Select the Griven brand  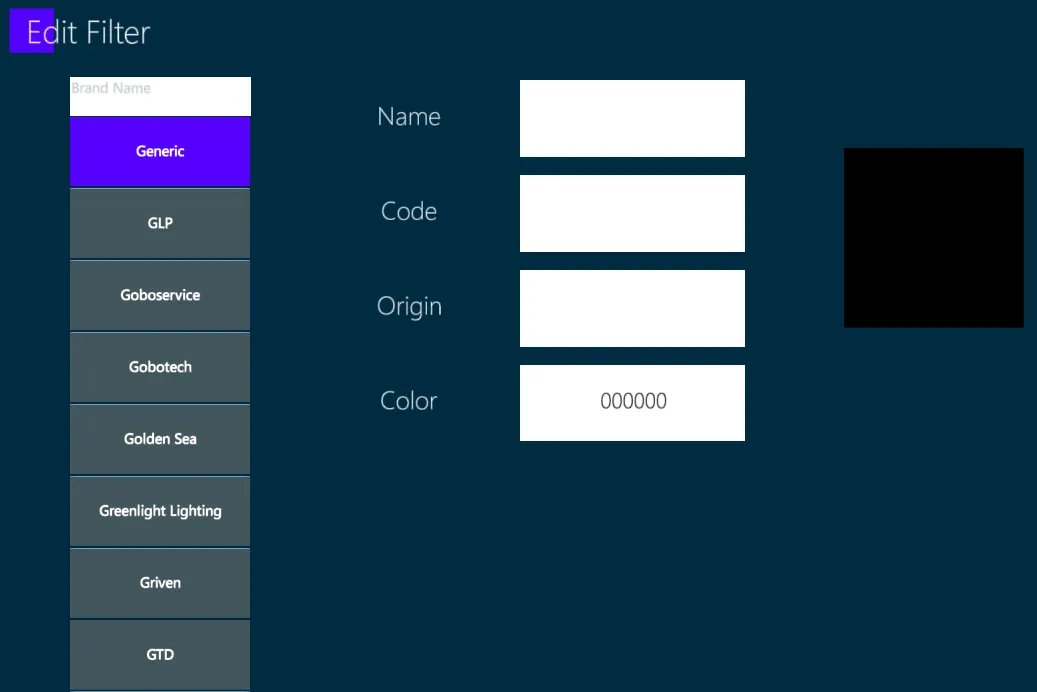tap(160, 583)
